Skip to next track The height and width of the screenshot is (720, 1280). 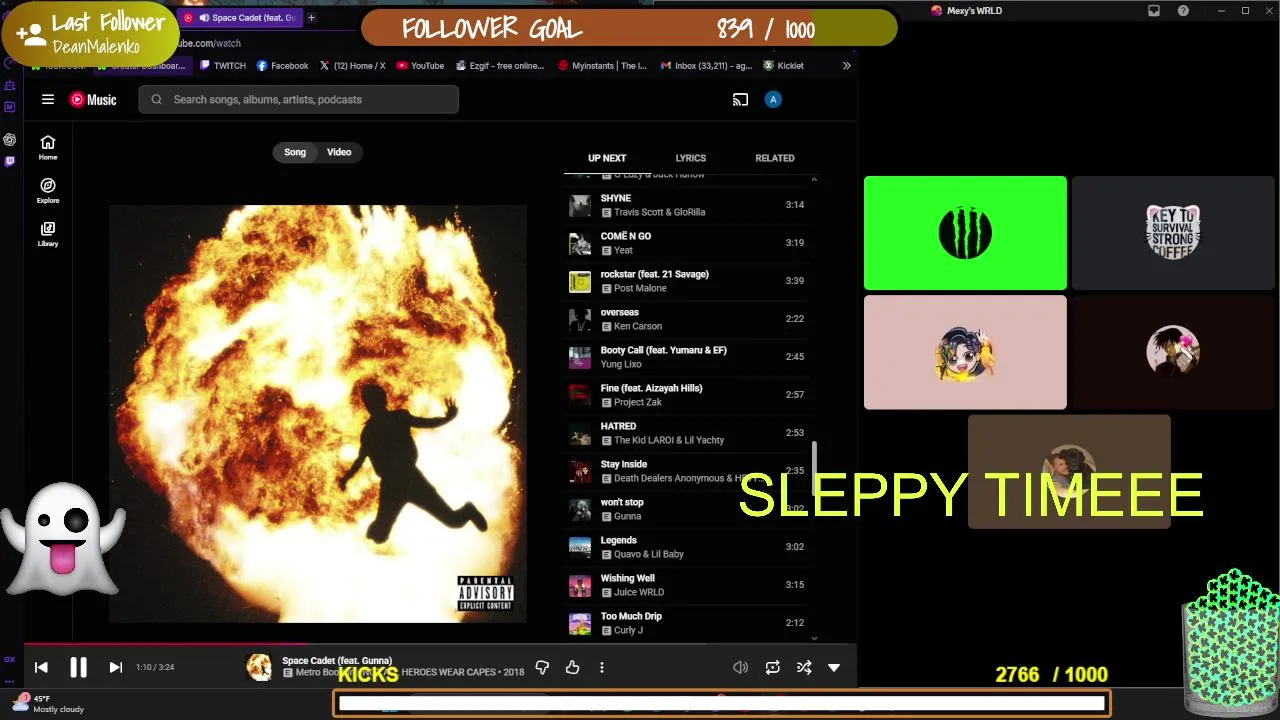coord(115,667)
